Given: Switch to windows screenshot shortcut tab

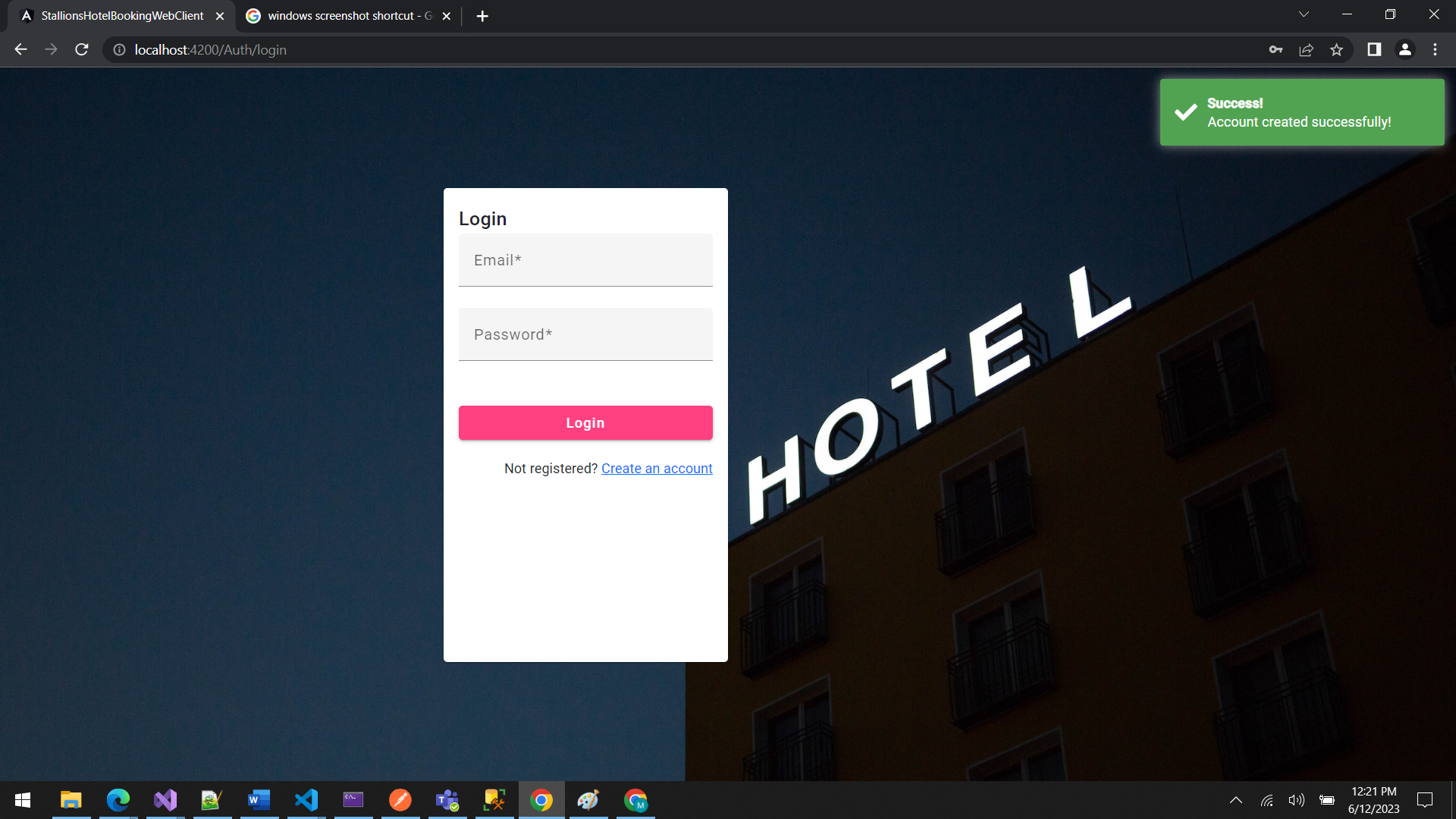Looking at the screenshot, I should [x=349, y=16].
